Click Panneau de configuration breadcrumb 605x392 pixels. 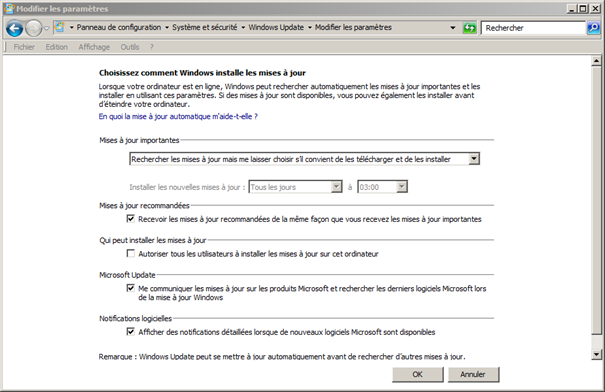(x=119, y=27)
